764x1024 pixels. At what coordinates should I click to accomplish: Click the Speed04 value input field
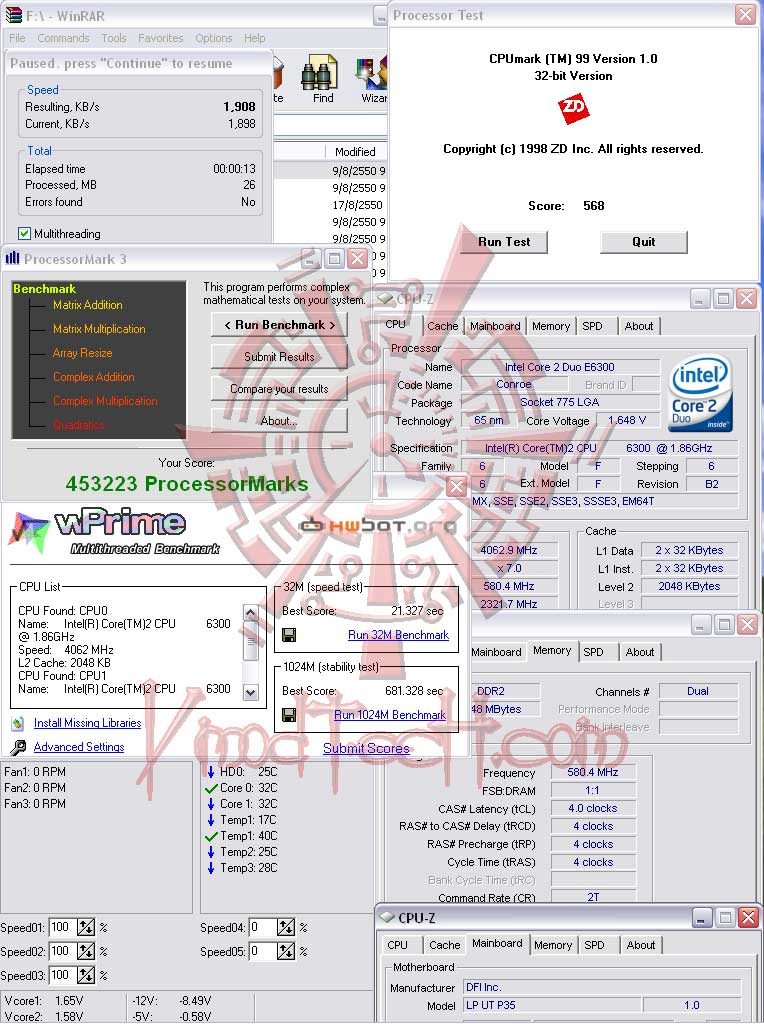point(263,927)
